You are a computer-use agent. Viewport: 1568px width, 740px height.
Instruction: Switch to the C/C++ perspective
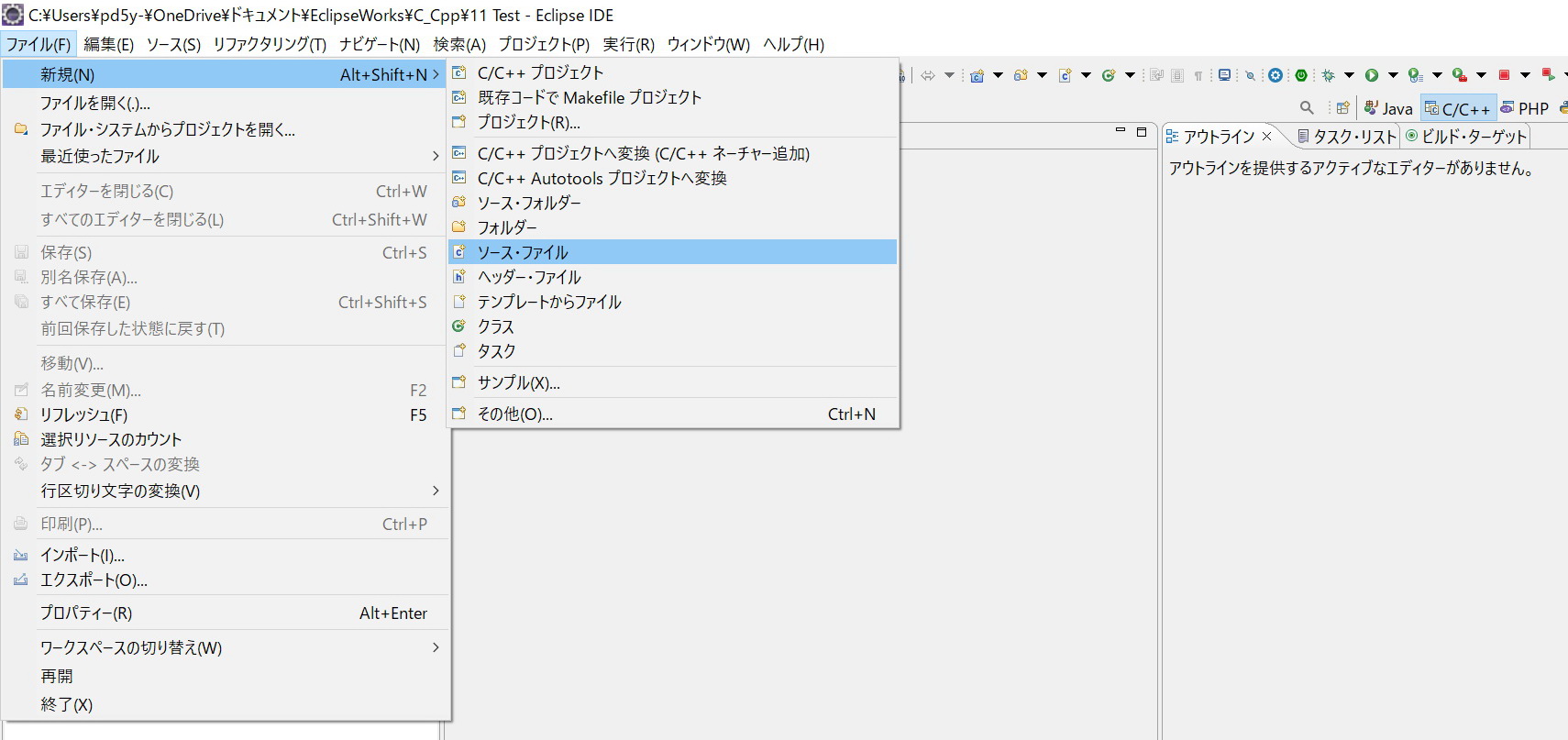[1458, 108]
